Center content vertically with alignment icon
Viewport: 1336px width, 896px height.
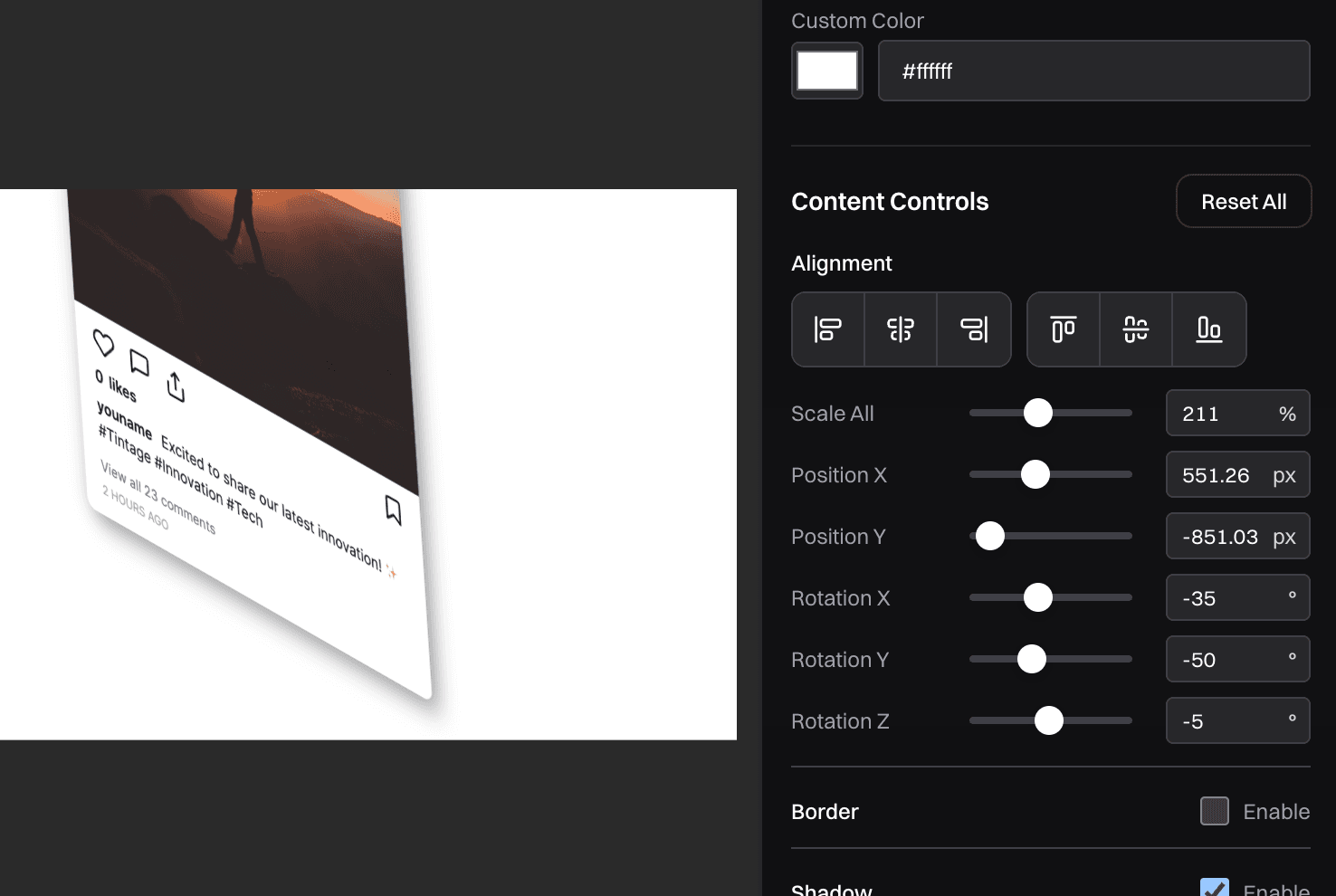(x=1136, y=329)
